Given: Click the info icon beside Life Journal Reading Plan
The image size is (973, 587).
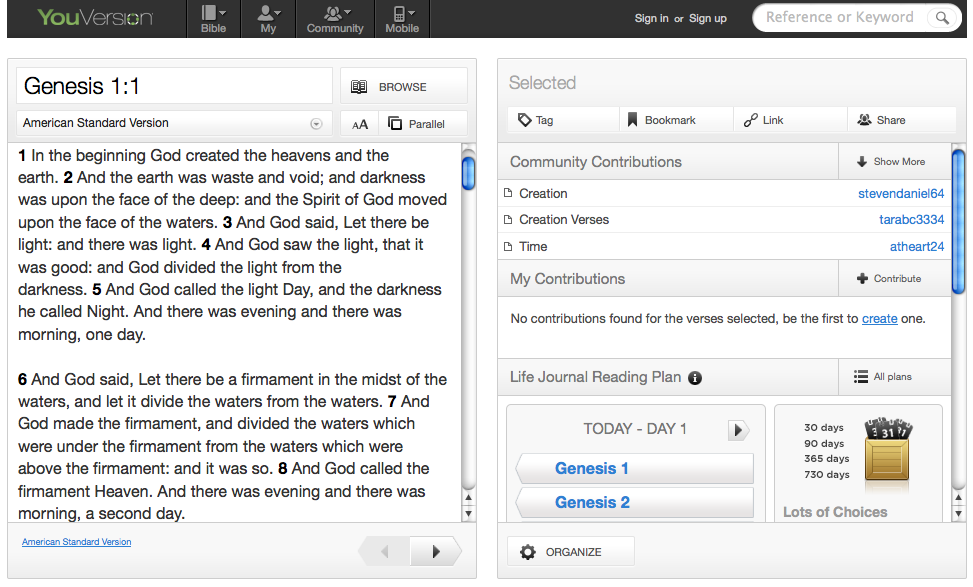Looking at the screenshot, I should (x=695, y=378).
